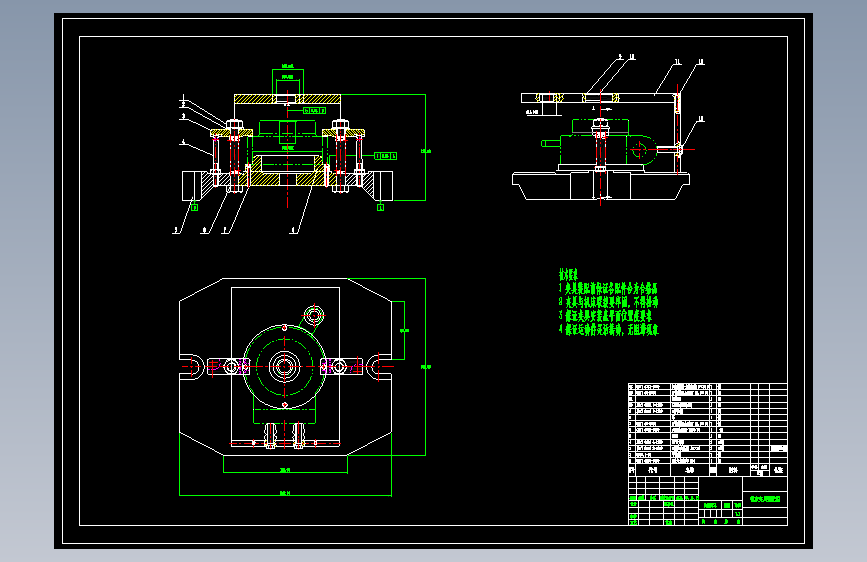The height and width of the screenshot is (562, 867).
Task: Click the green datum box under section view's left foot
Action: [194, 207]
